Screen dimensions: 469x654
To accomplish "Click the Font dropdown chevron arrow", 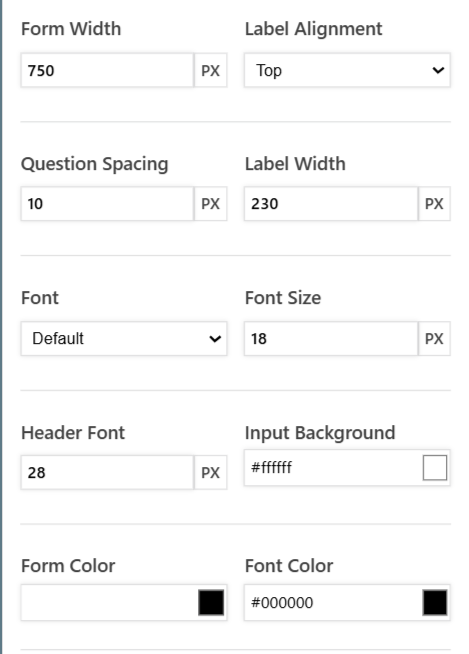I will click(215, 339).
